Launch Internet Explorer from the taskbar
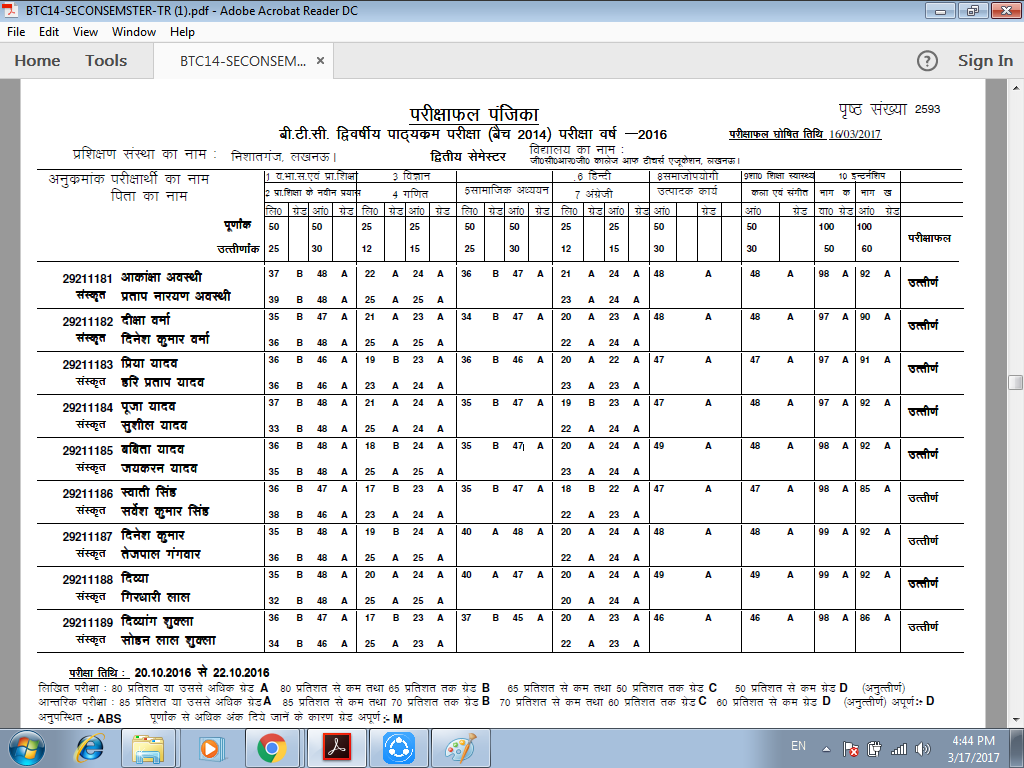Screen dimensions: 1024x768 coord(89,748)
